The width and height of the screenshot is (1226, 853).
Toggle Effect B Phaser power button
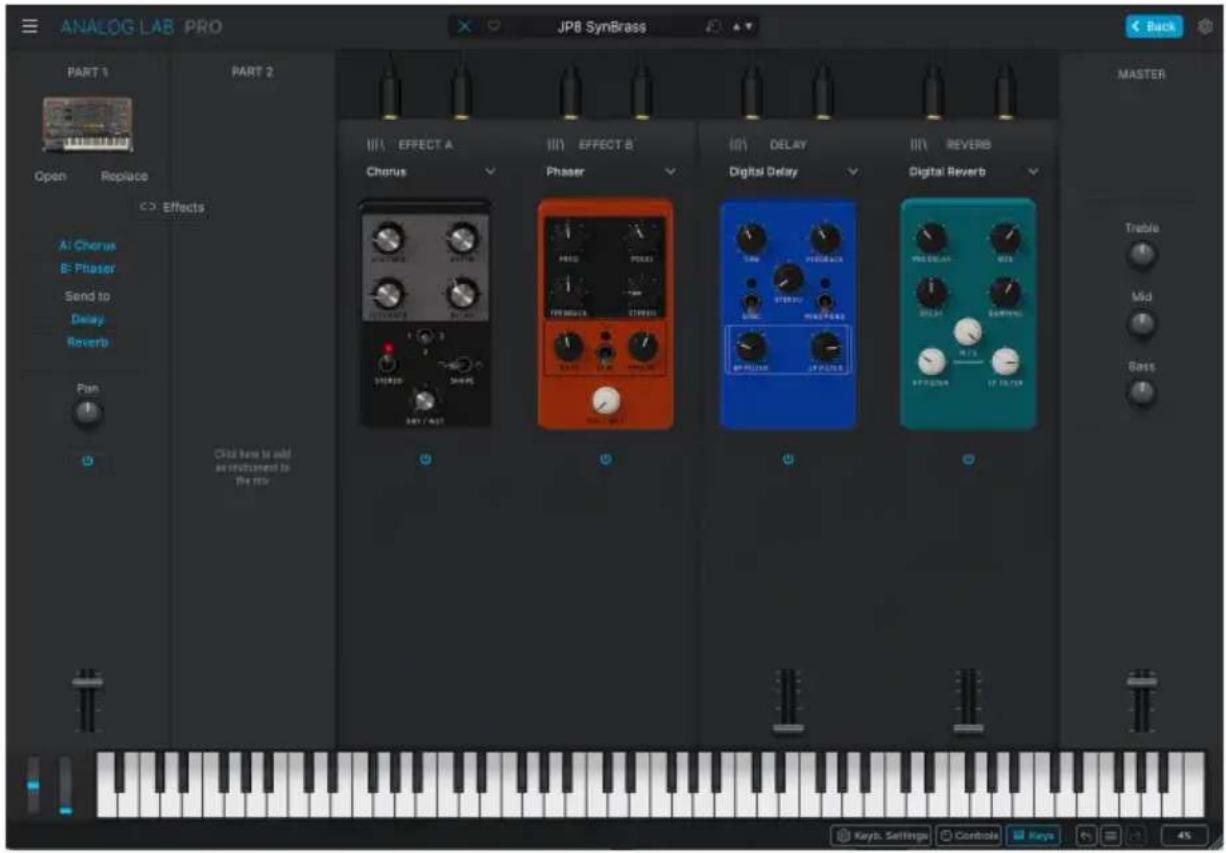pos(606,460)
